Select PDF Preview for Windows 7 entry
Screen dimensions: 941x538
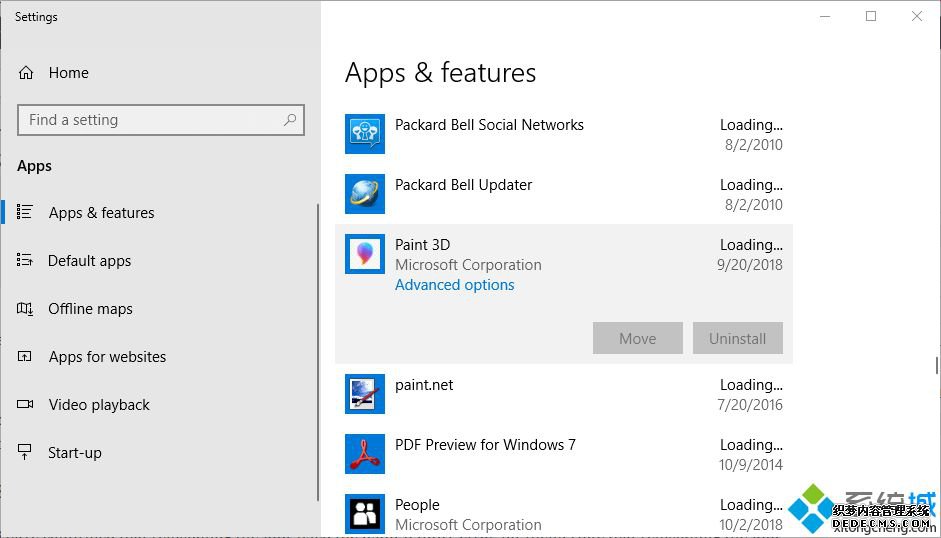point(564,454)
